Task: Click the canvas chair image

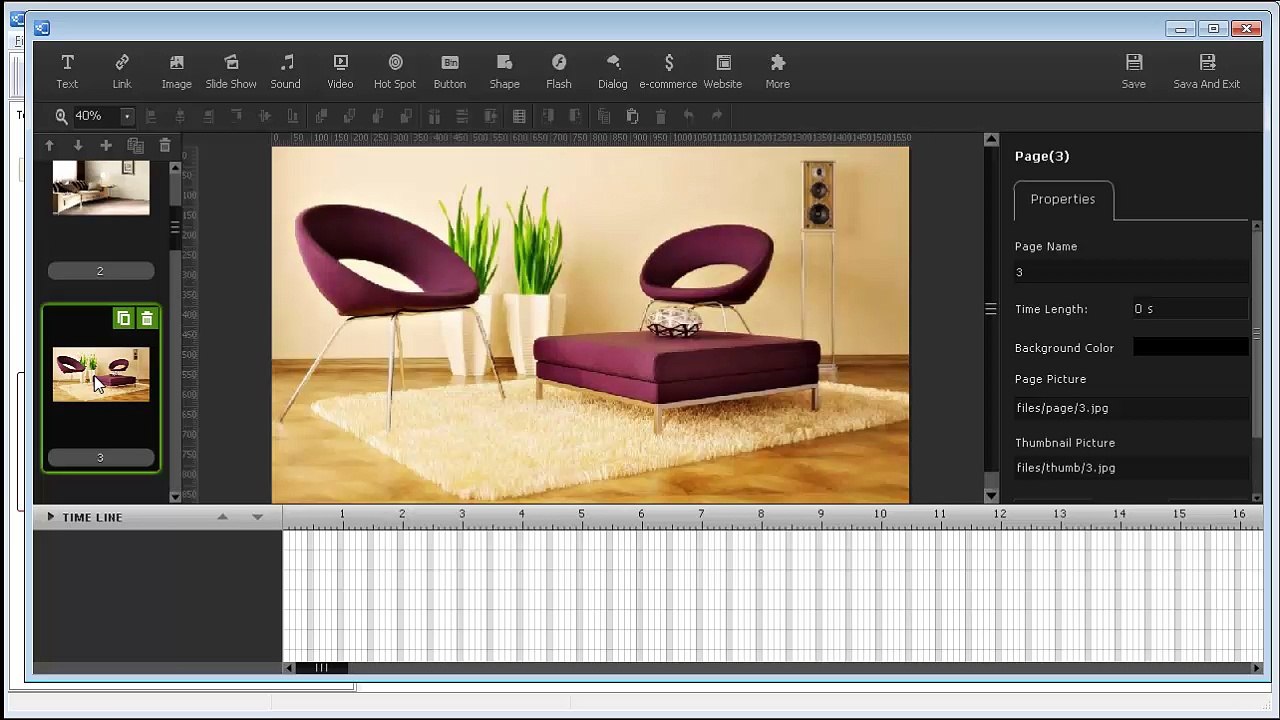Action: point(590,324)
